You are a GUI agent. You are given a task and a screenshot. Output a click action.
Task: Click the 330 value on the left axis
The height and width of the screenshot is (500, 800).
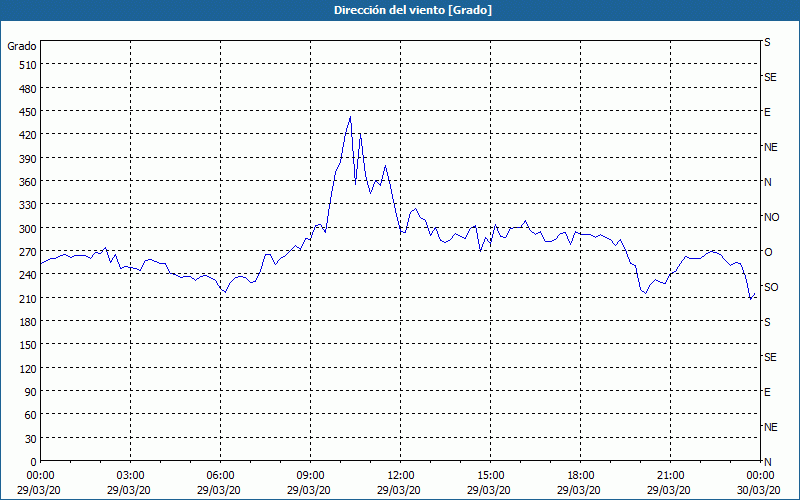pos(29,205)
